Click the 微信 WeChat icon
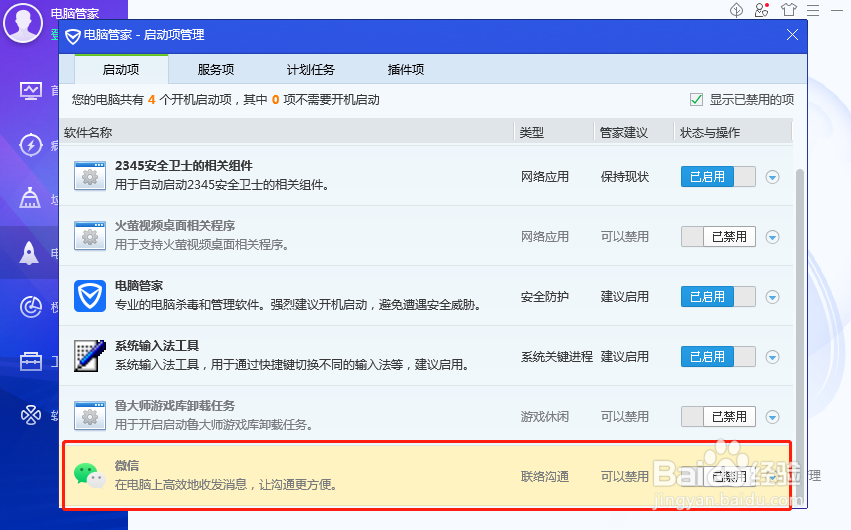This screenshot has height=530, width=851. coord(90,476)
